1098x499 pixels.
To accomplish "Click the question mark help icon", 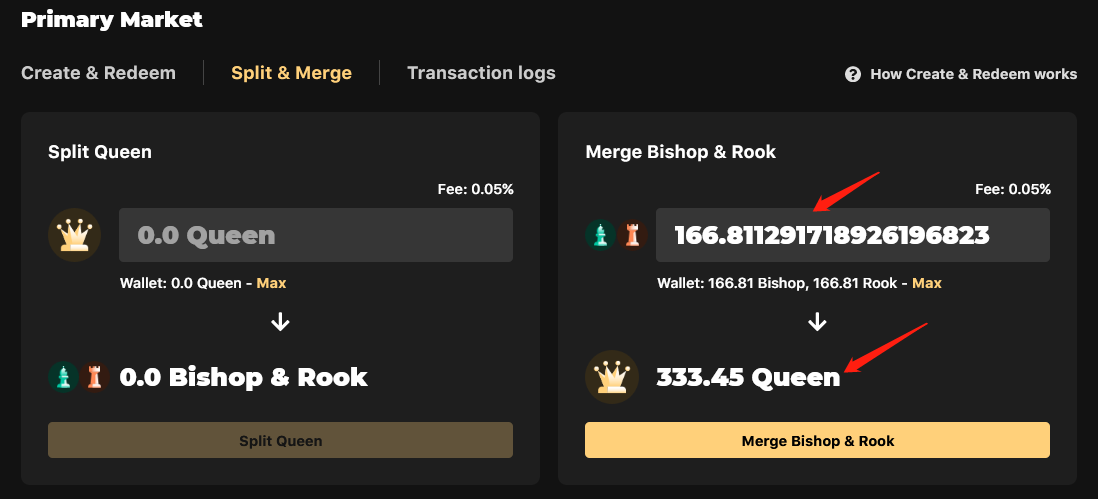I will click(853, 74).
